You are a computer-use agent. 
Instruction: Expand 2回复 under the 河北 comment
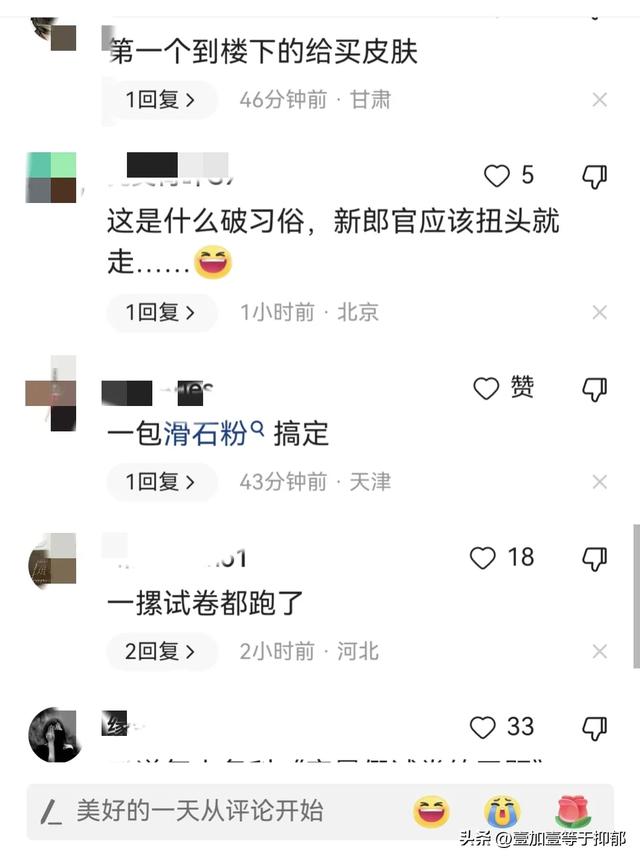tap(161, 651)
